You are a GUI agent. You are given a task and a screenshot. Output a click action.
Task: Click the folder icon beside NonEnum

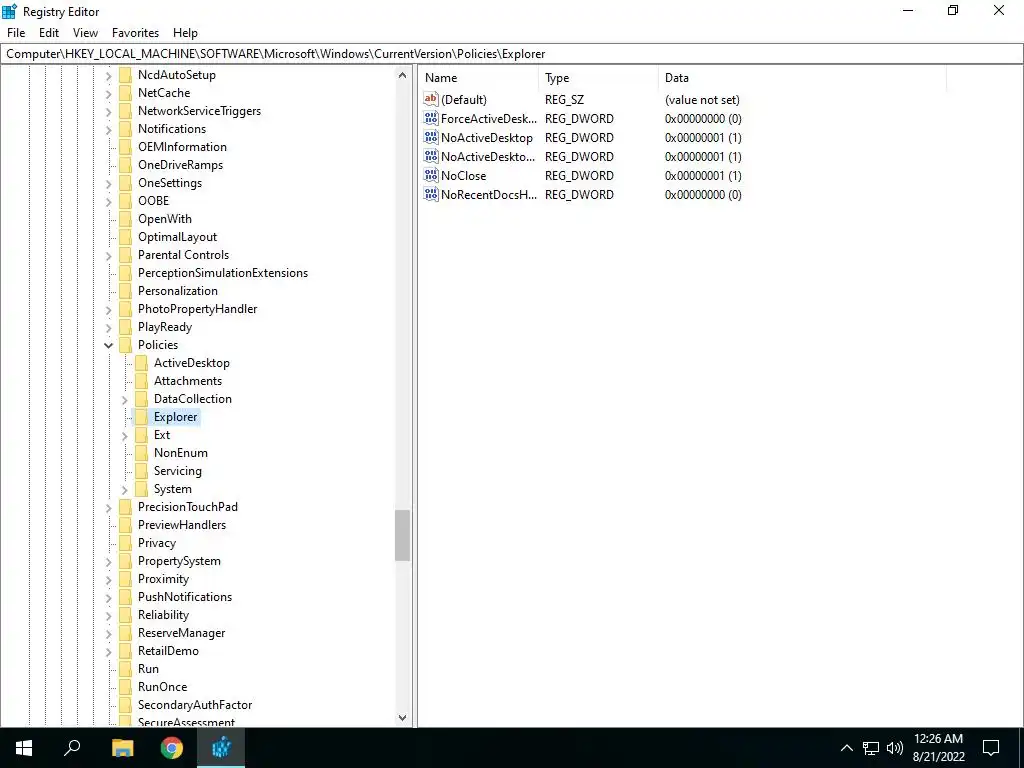[141, 453]
